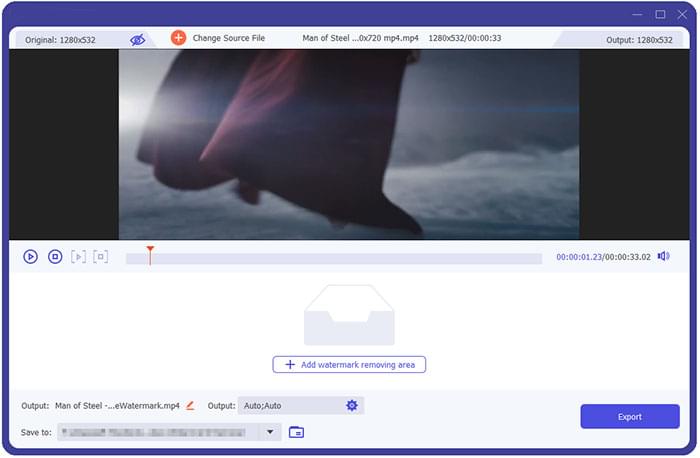Minimize the application window
700x458 pixels.
(637, 14)
